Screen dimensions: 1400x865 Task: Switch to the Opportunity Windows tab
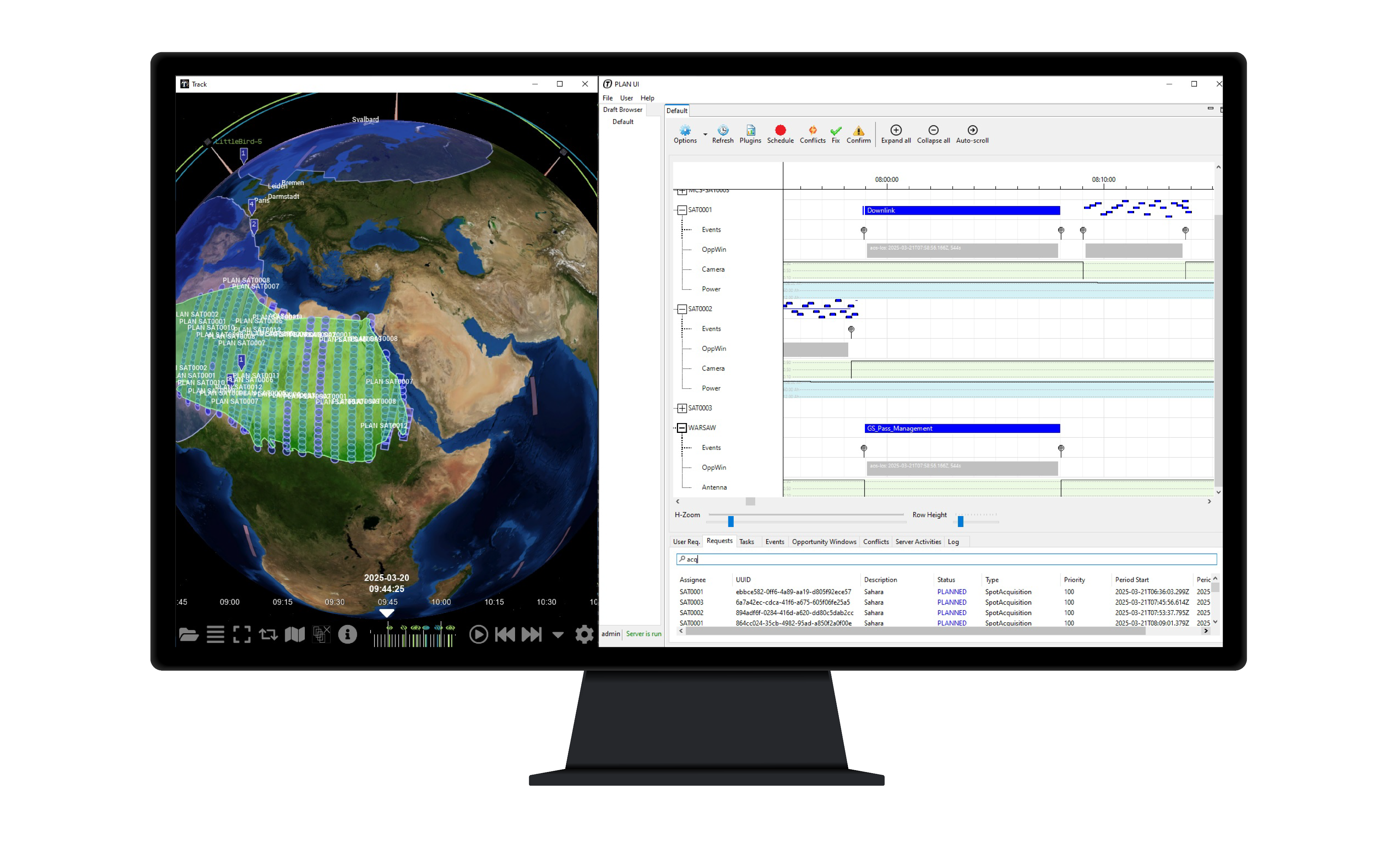(824, 542)
